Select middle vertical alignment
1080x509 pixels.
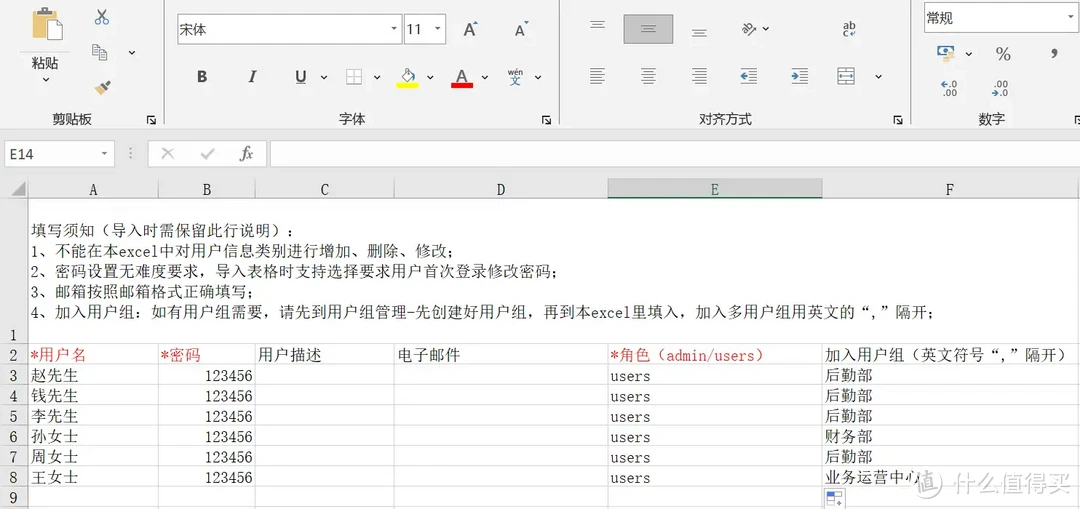648,29
